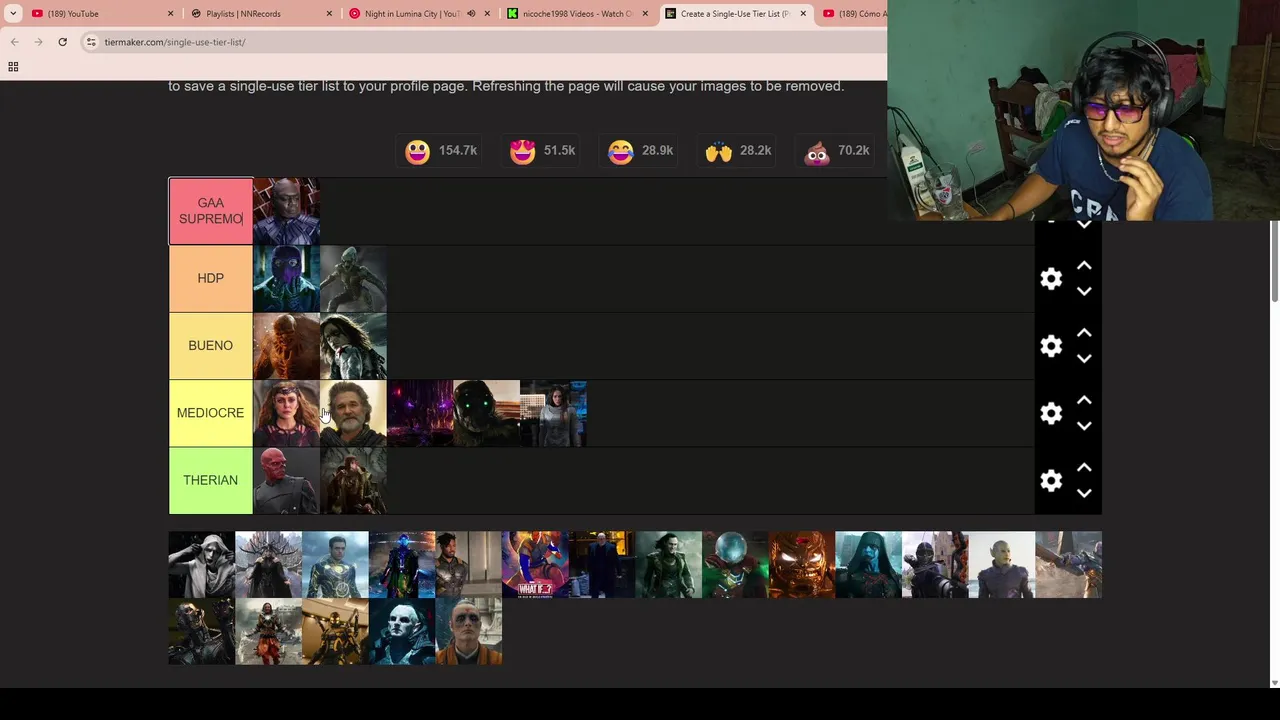Open settings gear for the THERIAN tier row
Viewport: 1280px width, 720px height.
tap(1051, 480)
